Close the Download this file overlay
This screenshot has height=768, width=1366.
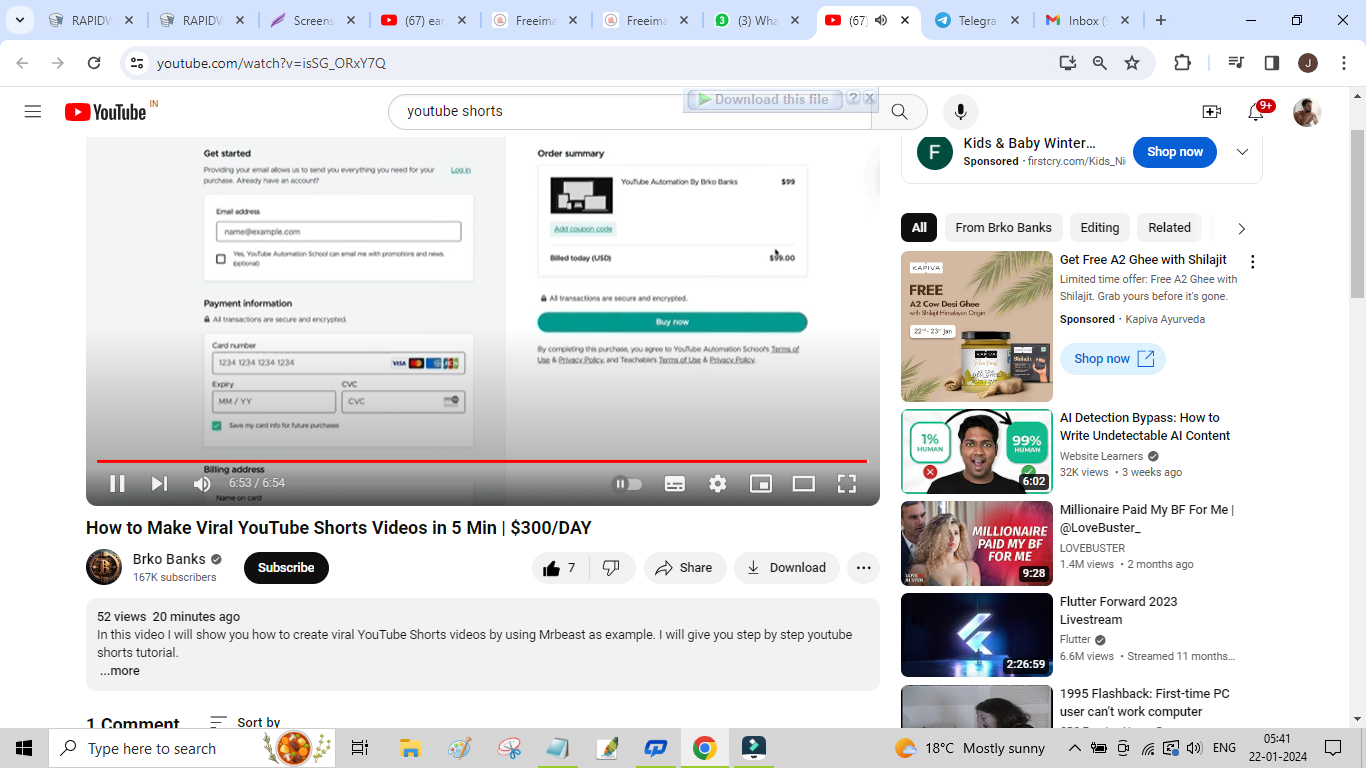pyautogui.click(x=870, y=99)
